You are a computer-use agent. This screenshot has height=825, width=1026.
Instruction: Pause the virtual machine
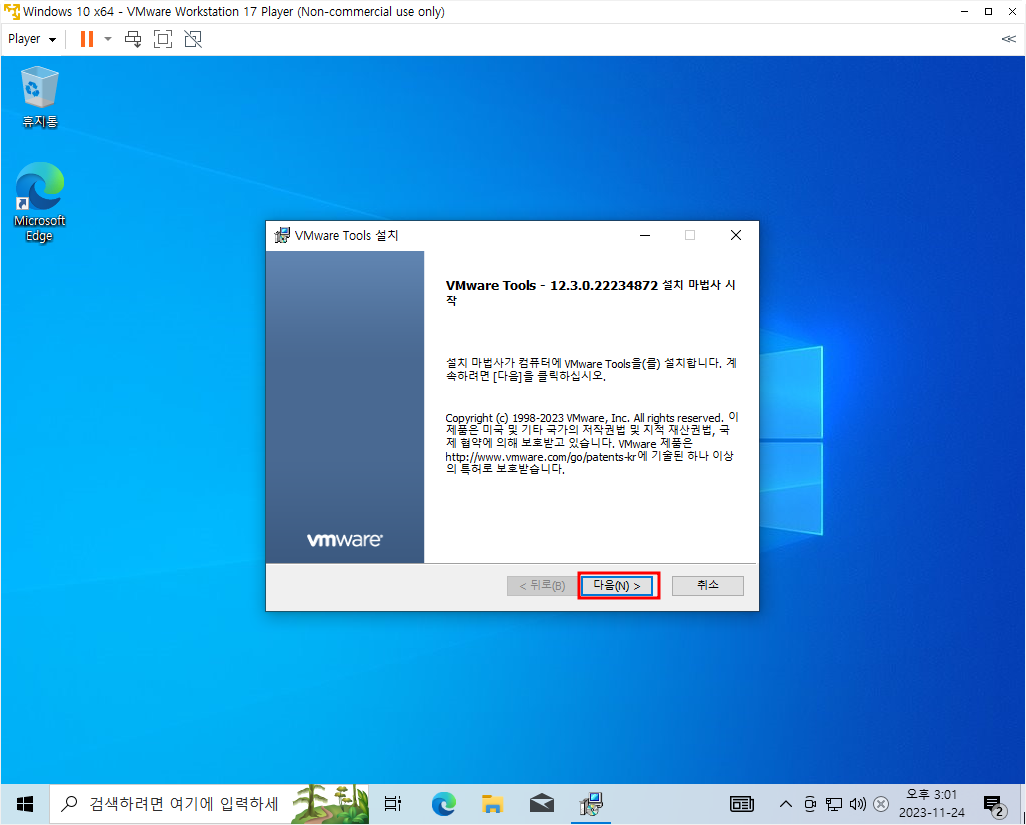(x=86, y=39)
